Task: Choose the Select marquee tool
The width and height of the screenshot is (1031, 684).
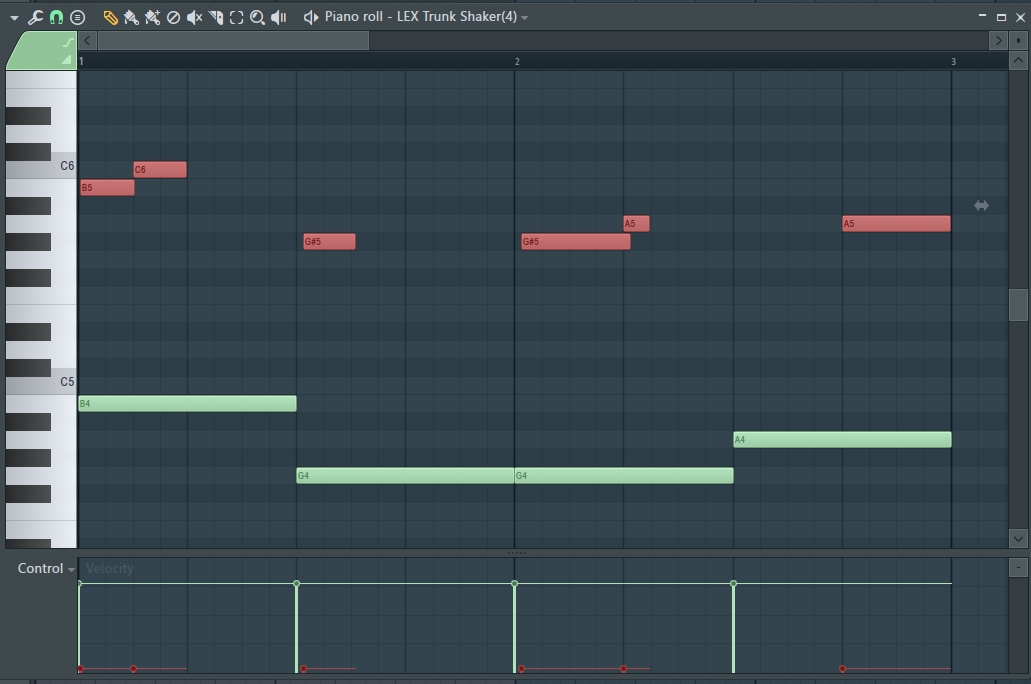Action: point(237,17)
